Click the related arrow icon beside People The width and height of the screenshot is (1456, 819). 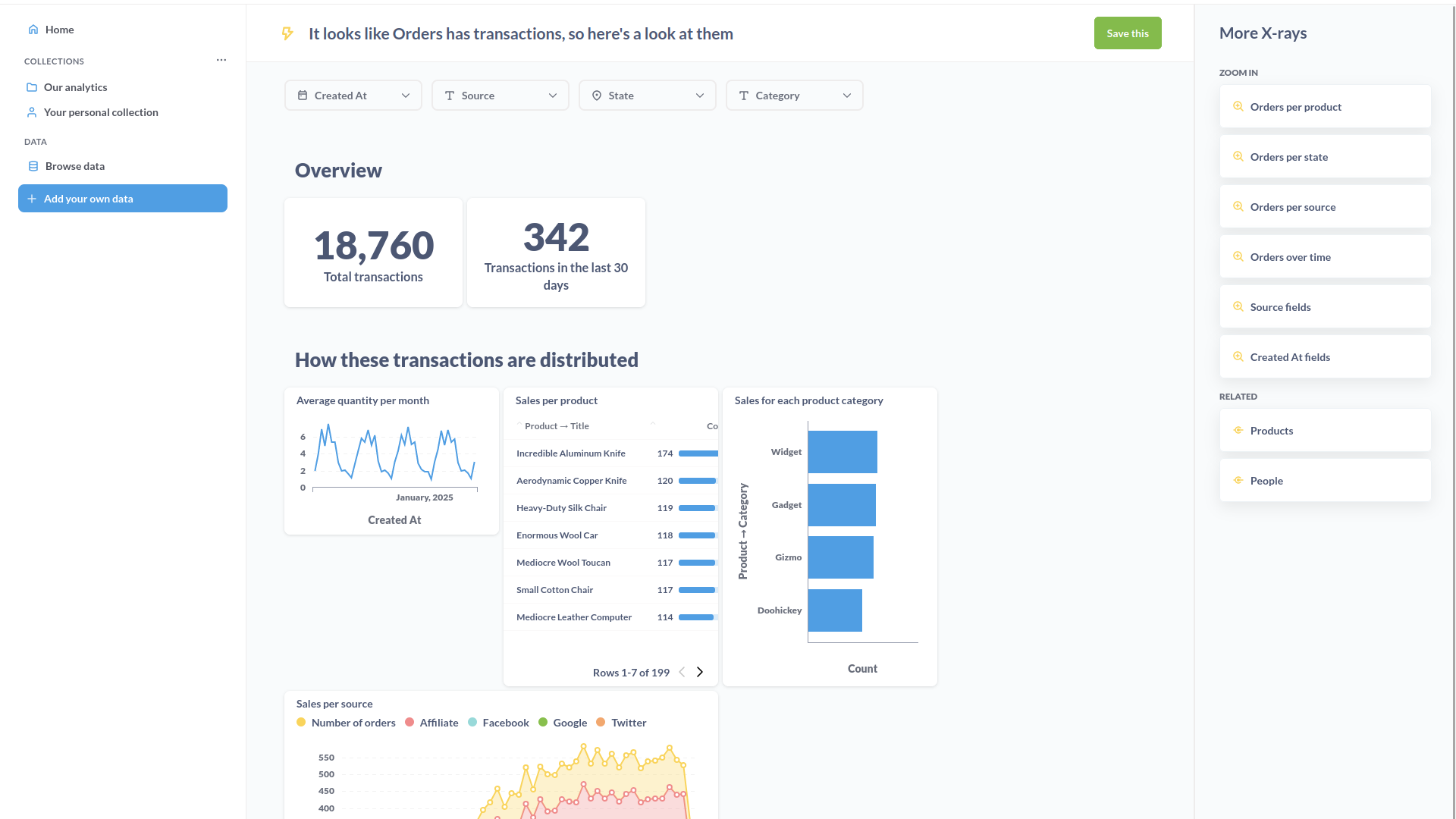pos(1238,481)
